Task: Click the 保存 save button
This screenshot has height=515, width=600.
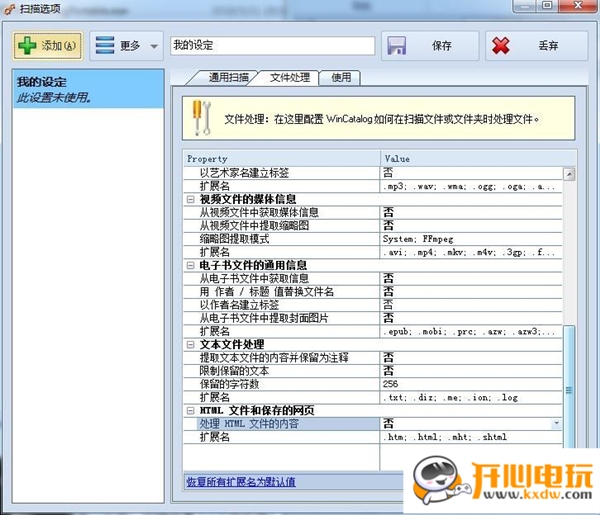Action: point(430,46)
